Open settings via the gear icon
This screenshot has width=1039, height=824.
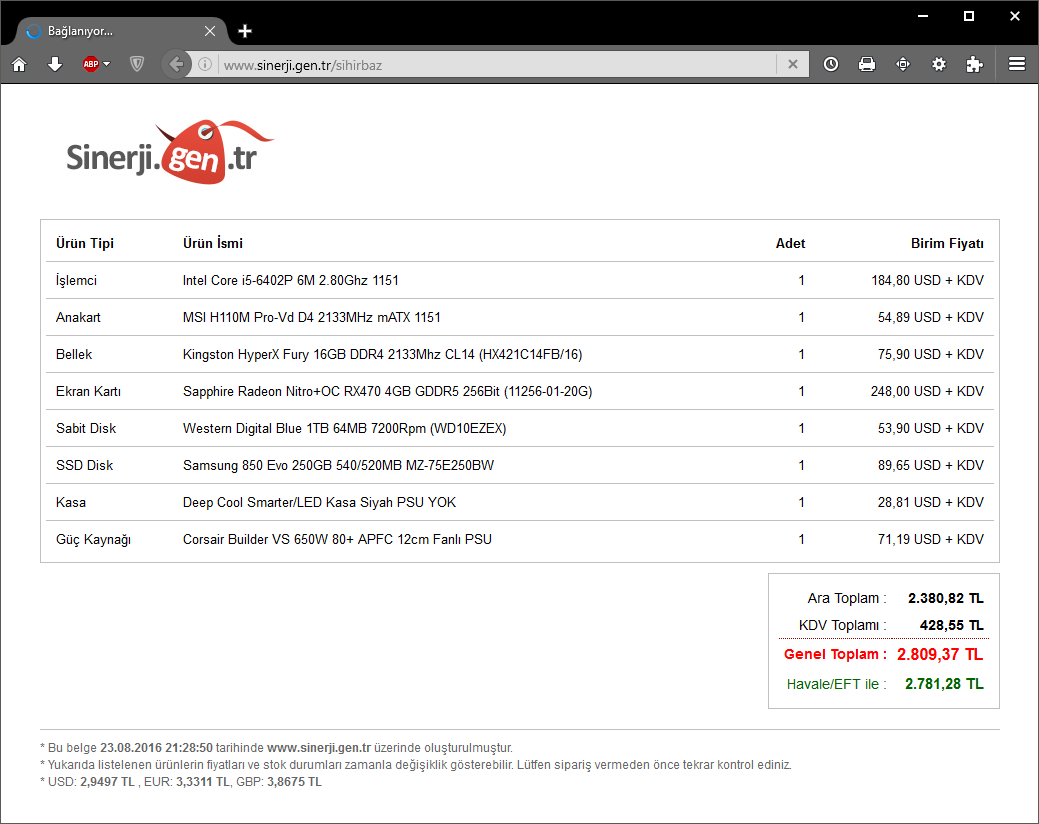coord(939,64)
